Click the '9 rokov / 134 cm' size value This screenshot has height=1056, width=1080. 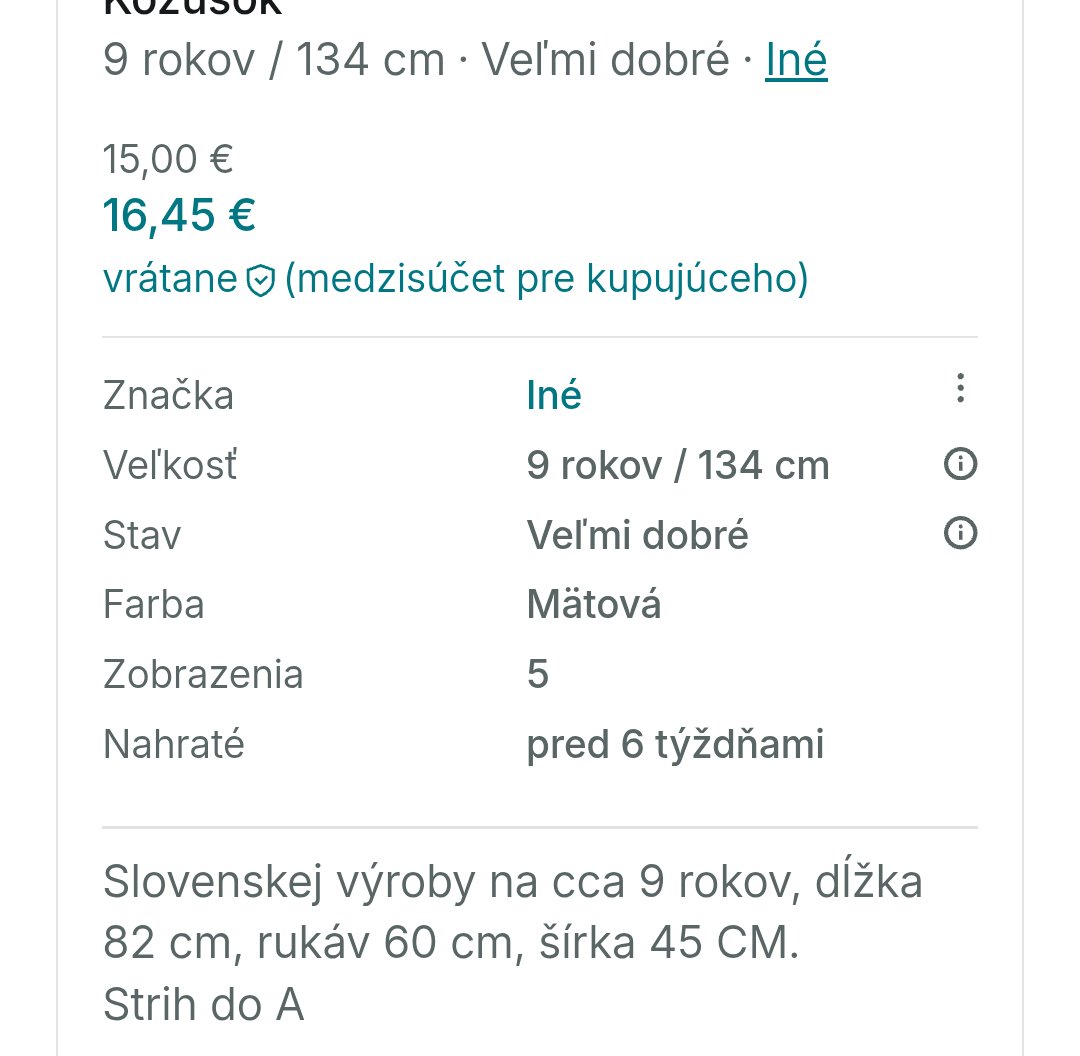(x=677, y=466)
